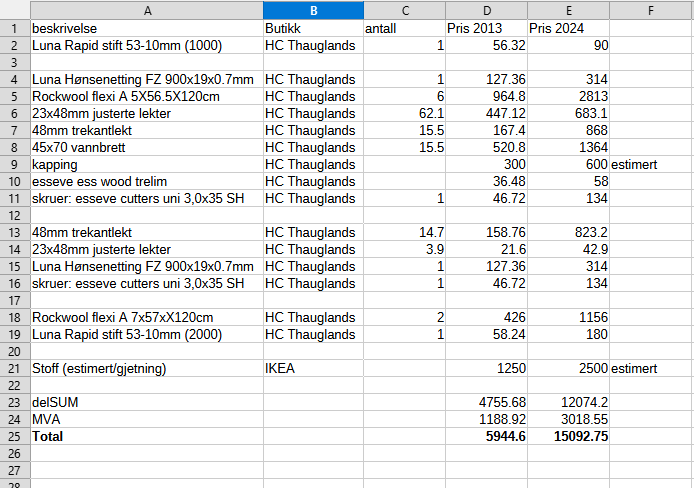Select cell with value 42.9
Viewport: 694px width, 488px height.
568,249
